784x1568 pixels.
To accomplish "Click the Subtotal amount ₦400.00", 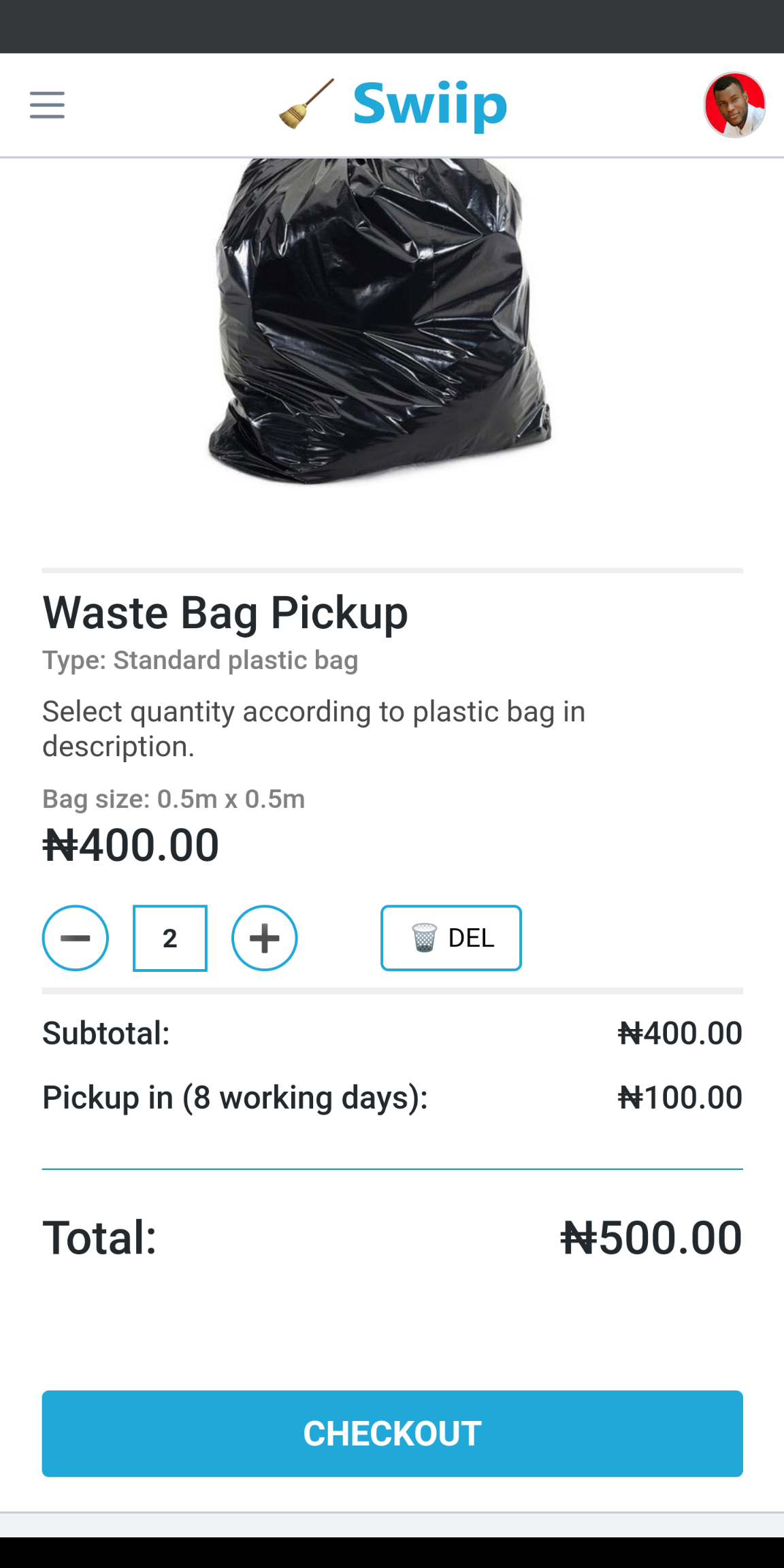I will pyautogui.click(x=679, y=1033).
